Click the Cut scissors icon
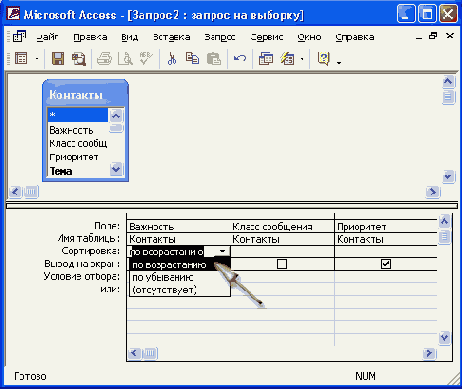The image size is (462, 389). pyautogui.click(x=172, y=59)
